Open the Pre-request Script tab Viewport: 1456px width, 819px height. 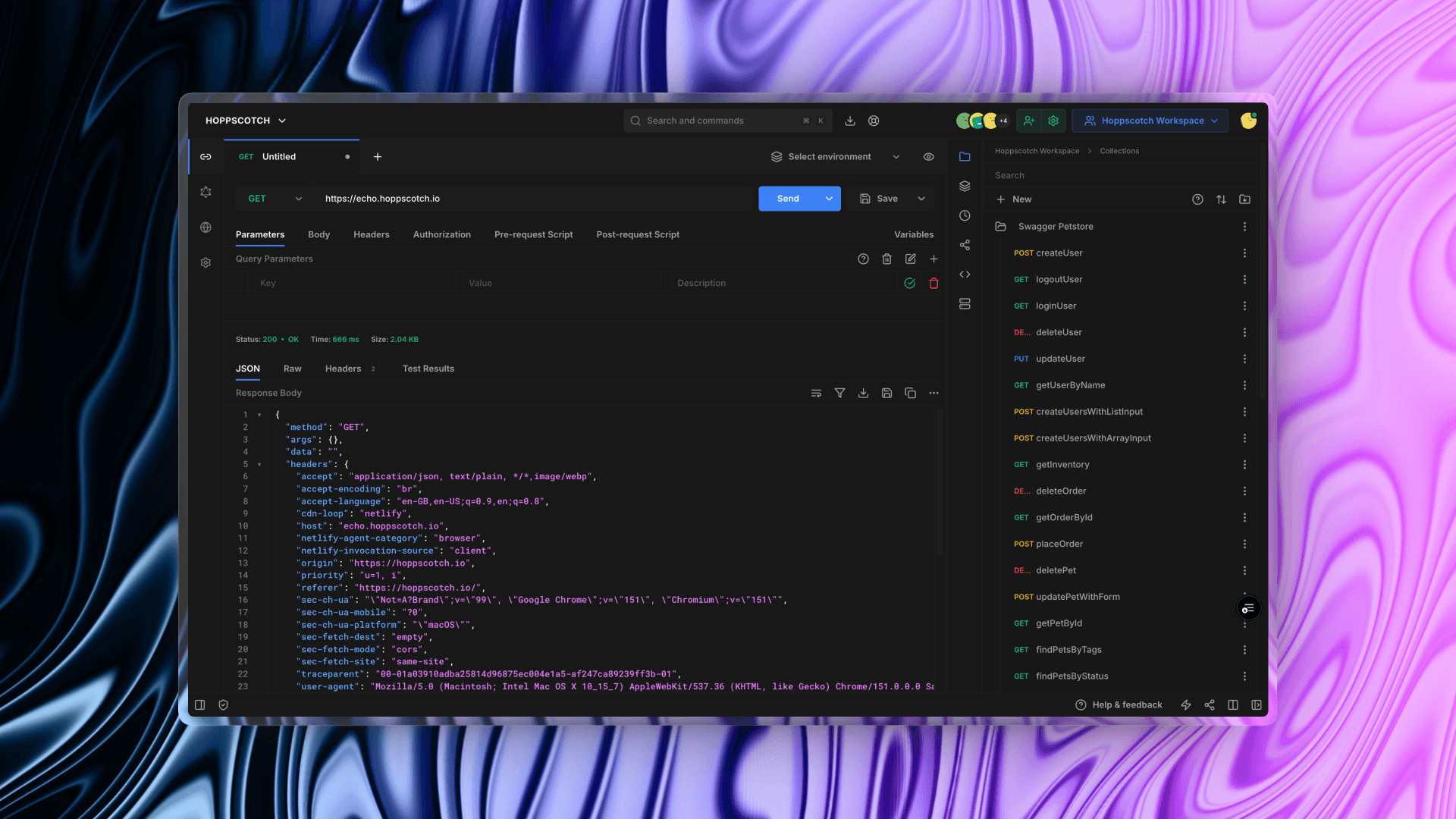coord(534,235)
